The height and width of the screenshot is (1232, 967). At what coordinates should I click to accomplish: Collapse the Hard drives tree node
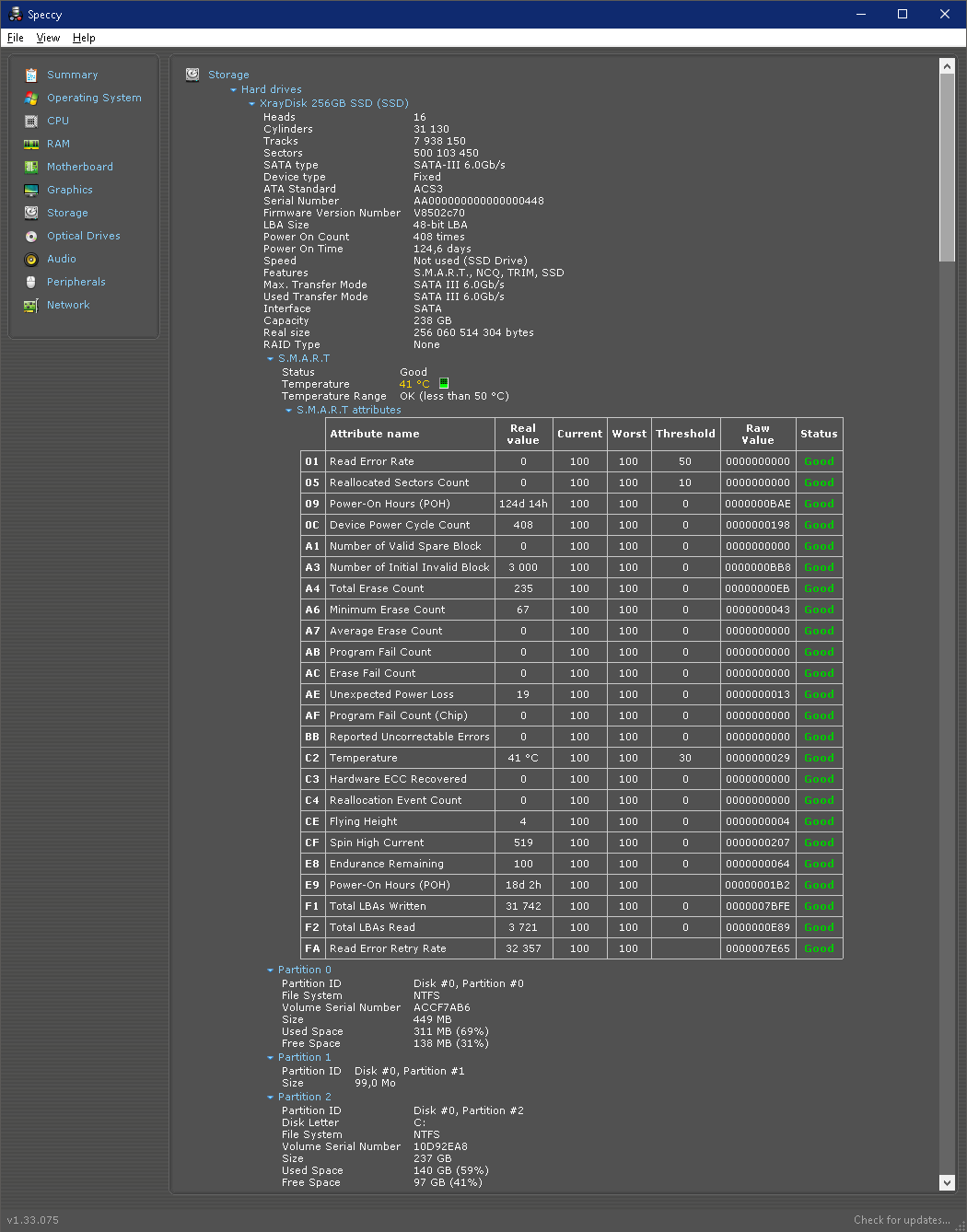click(x=233, y=90)
